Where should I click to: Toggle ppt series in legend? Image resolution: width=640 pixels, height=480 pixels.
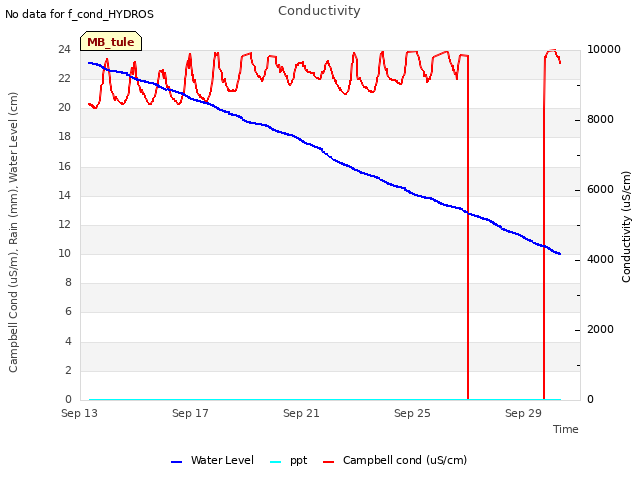pyautogui.click(x=289, y=460)
